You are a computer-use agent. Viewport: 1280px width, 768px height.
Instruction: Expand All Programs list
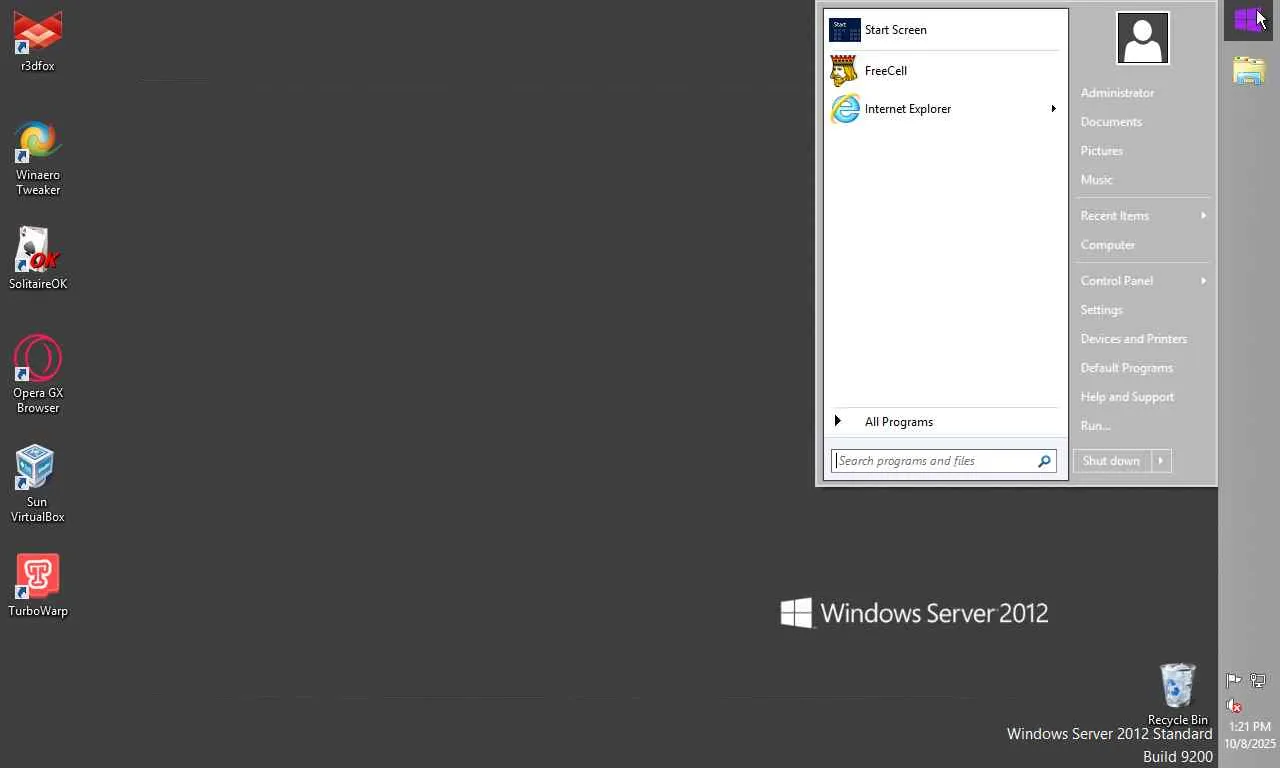point(945,422)
